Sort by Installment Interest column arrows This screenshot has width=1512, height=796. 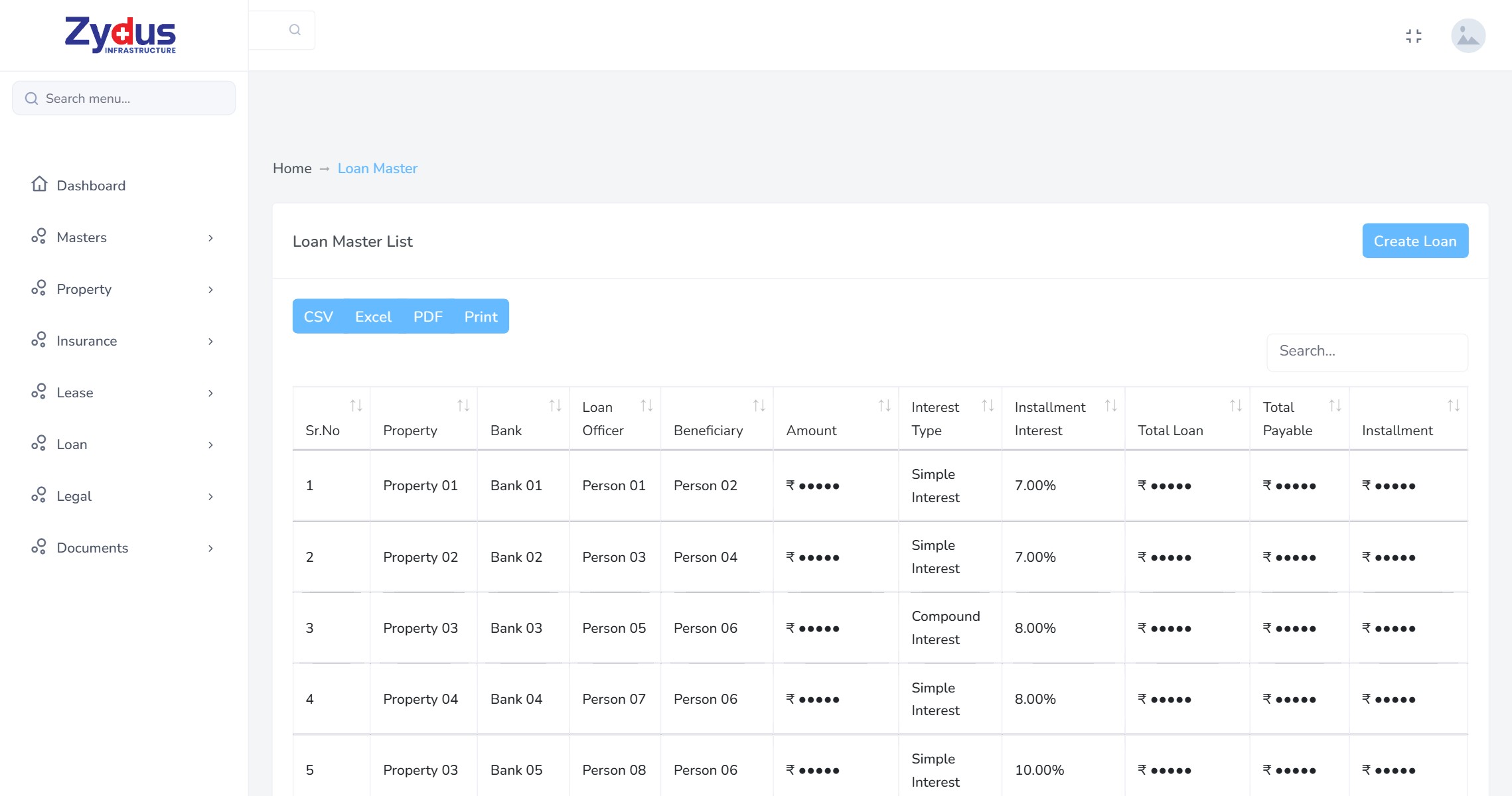pyautogui.click(x=1111, y=405)
